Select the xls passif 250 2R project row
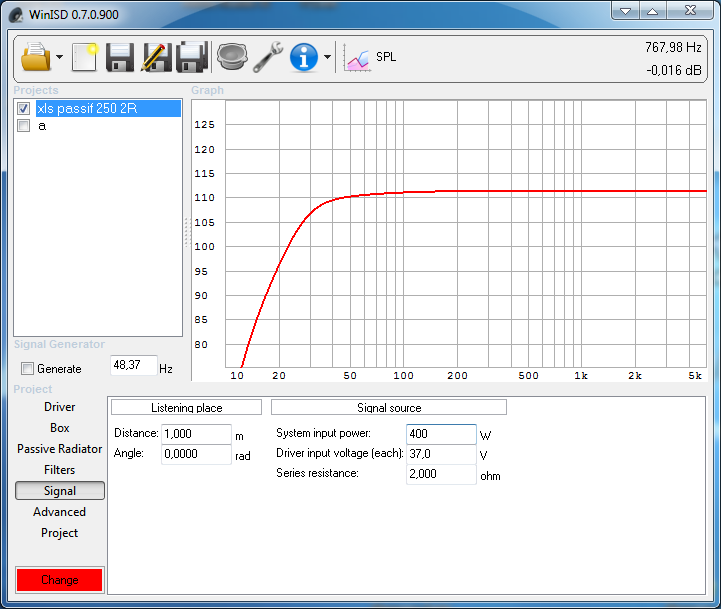Viewport: 721px width, 609px height. 108,109
